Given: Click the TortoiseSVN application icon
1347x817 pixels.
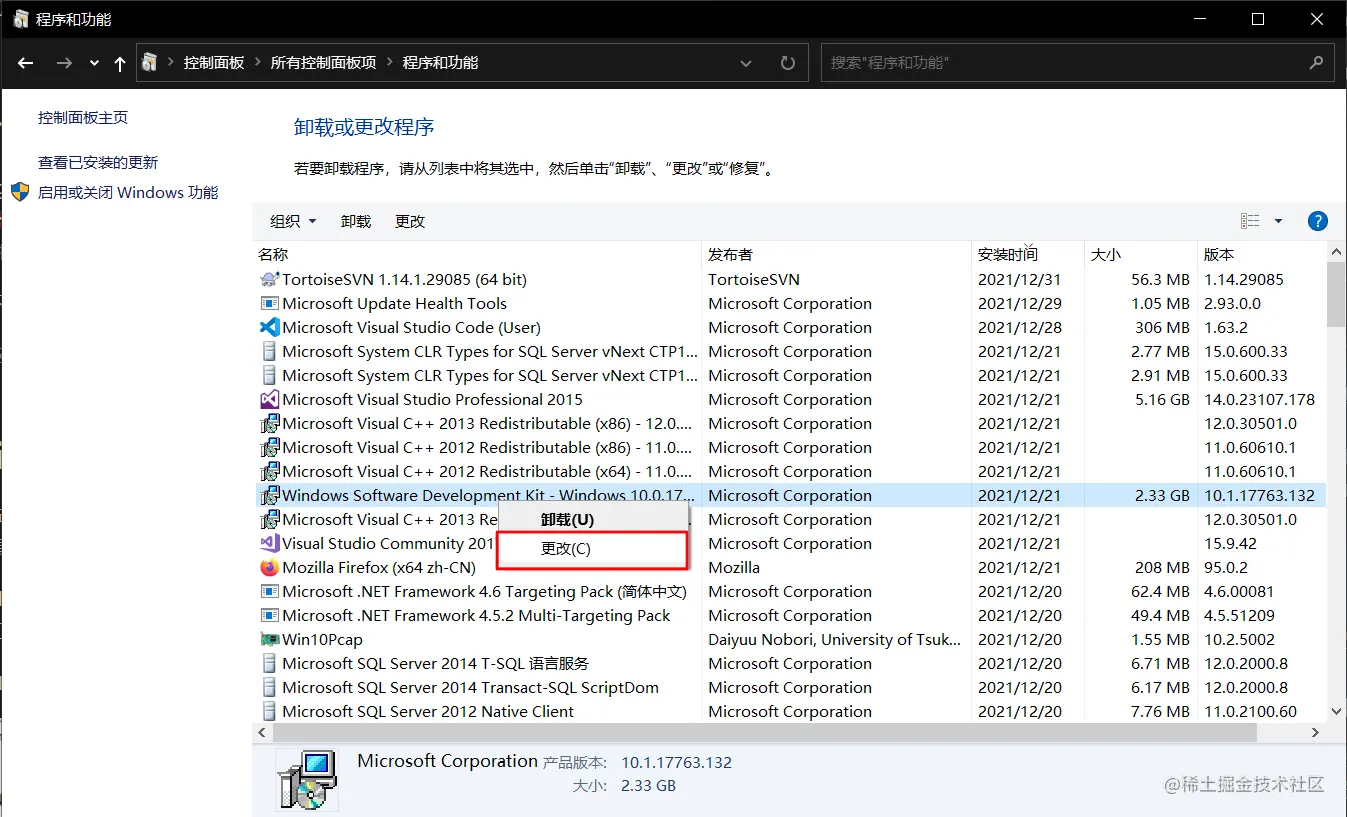Looking at the screenshot, I should 268,279.
